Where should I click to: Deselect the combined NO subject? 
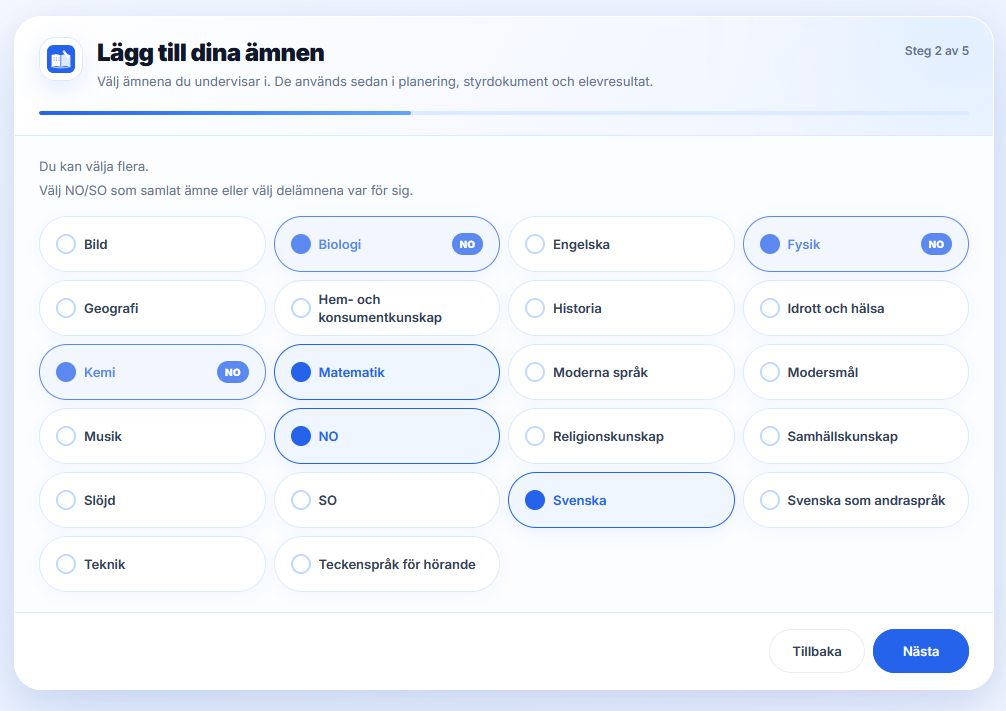click(x=387, y=436)
